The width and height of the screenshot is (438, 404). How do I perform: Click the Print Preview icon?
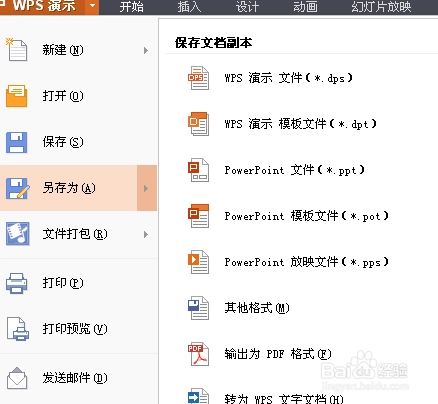(18, 329)
